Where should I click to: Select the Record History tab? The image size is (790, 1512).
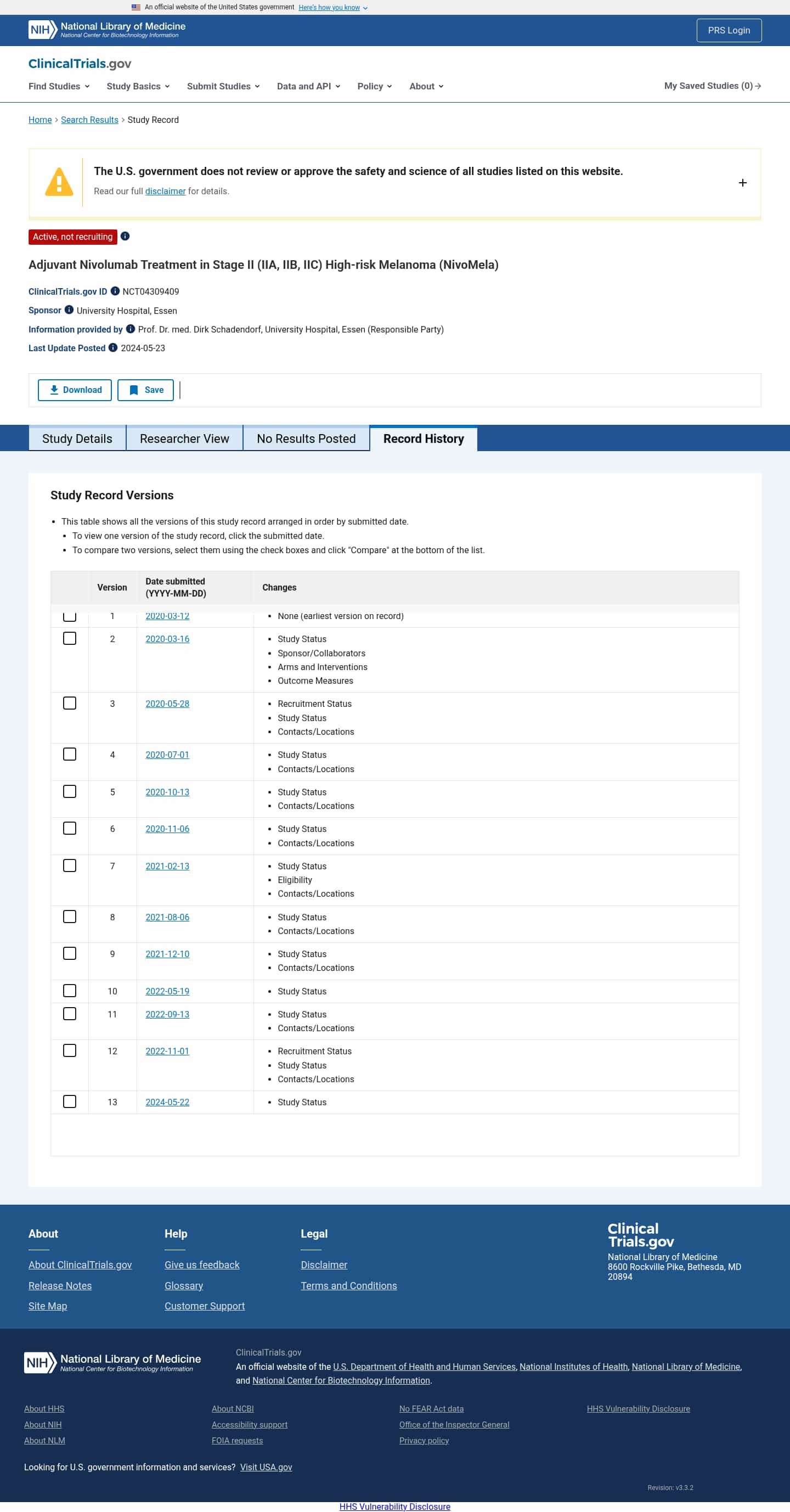[423, 439]
